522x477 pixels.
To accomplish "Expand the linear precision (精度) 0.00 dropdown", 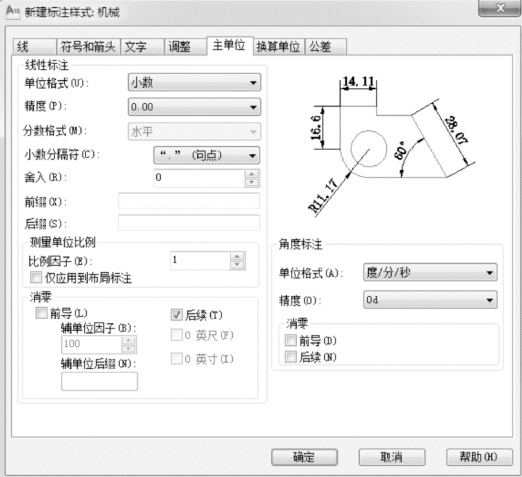I will [194, 107].
